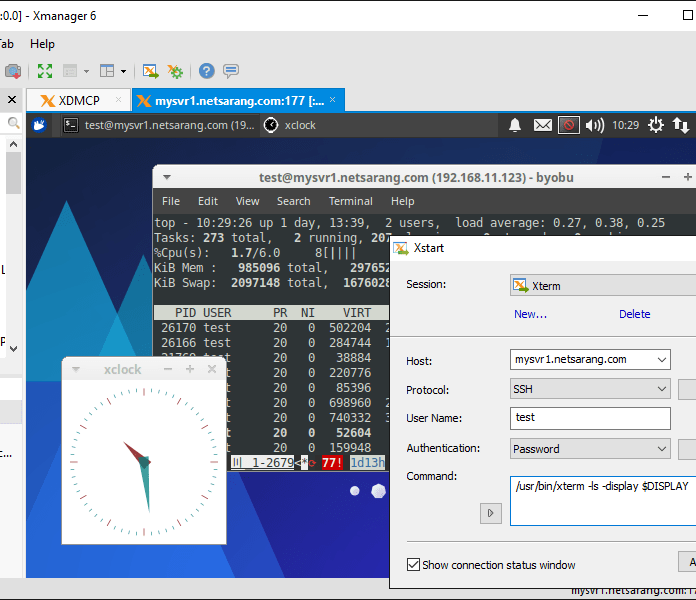
Task: Click the 1d13h uptime byobu indicator
Action: coord(368,463)
